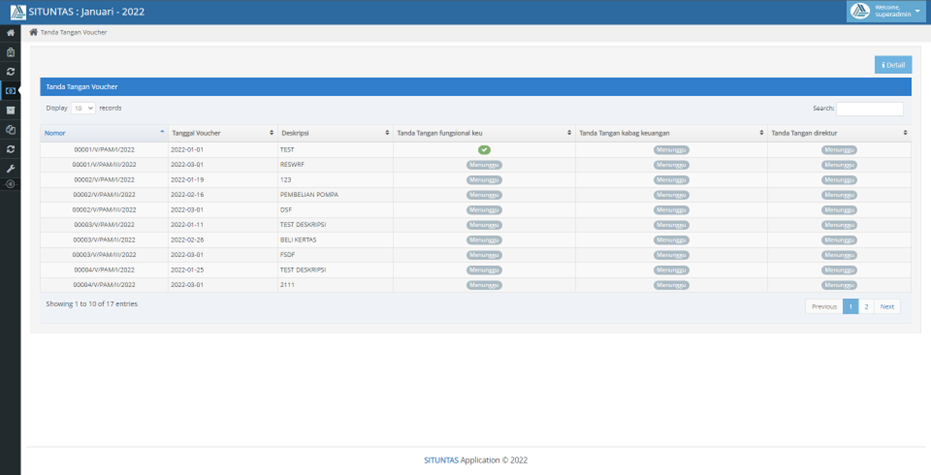The width and height of the screenshot is (931, 475).
Task: Select the money voucher sidebar icon
Action: (x=10, y=91)
